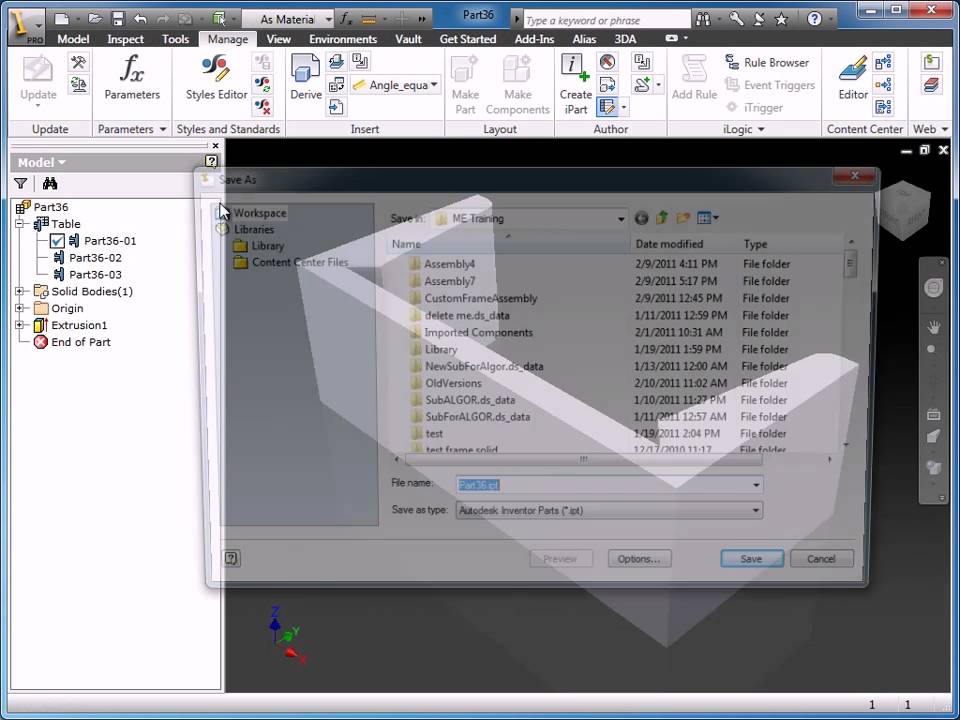Click the Cancel button in dialog
The height and width of the screenshot is (720, 960).
point(820,558)
